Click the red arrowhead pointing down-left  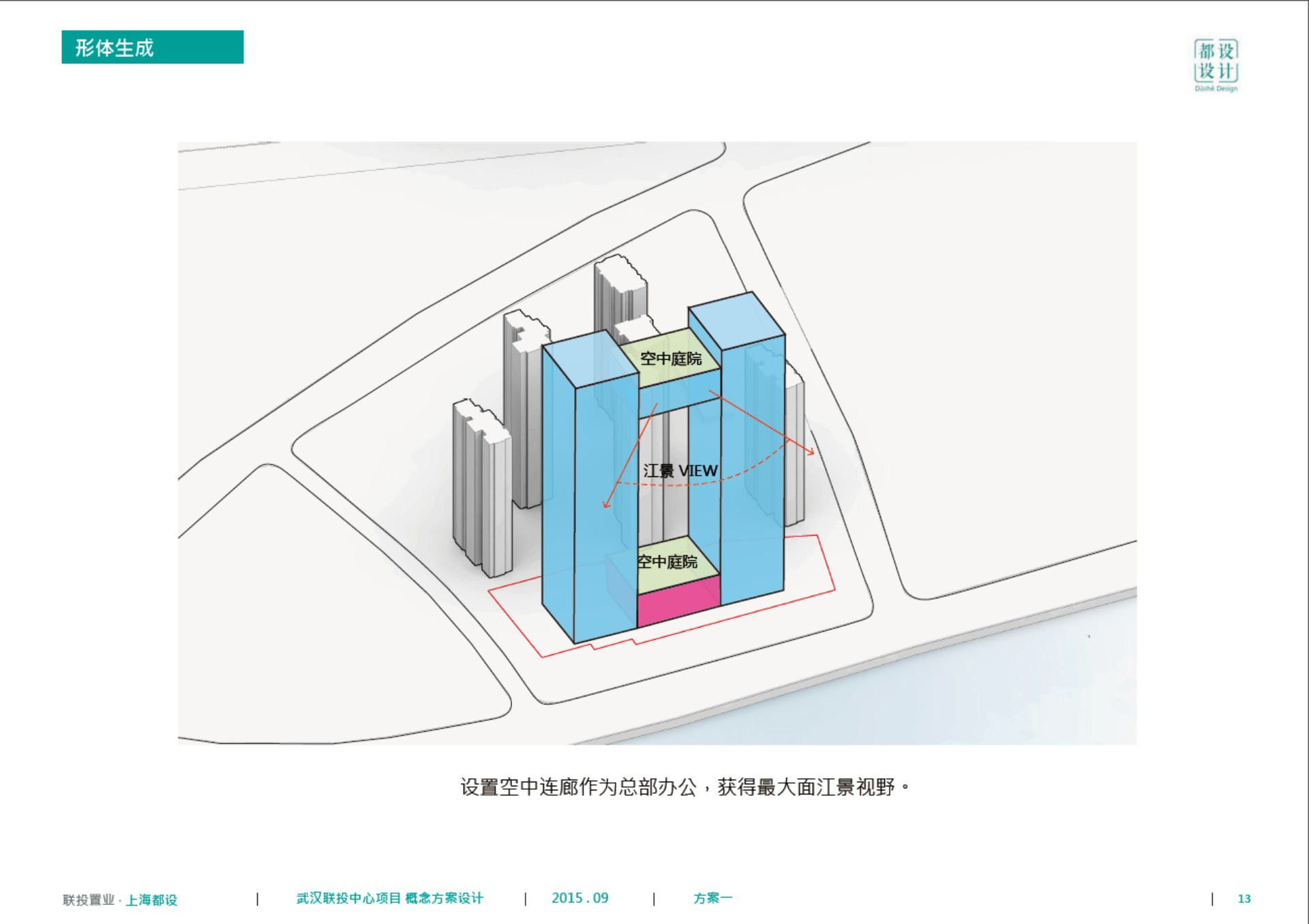coord(605,504)
